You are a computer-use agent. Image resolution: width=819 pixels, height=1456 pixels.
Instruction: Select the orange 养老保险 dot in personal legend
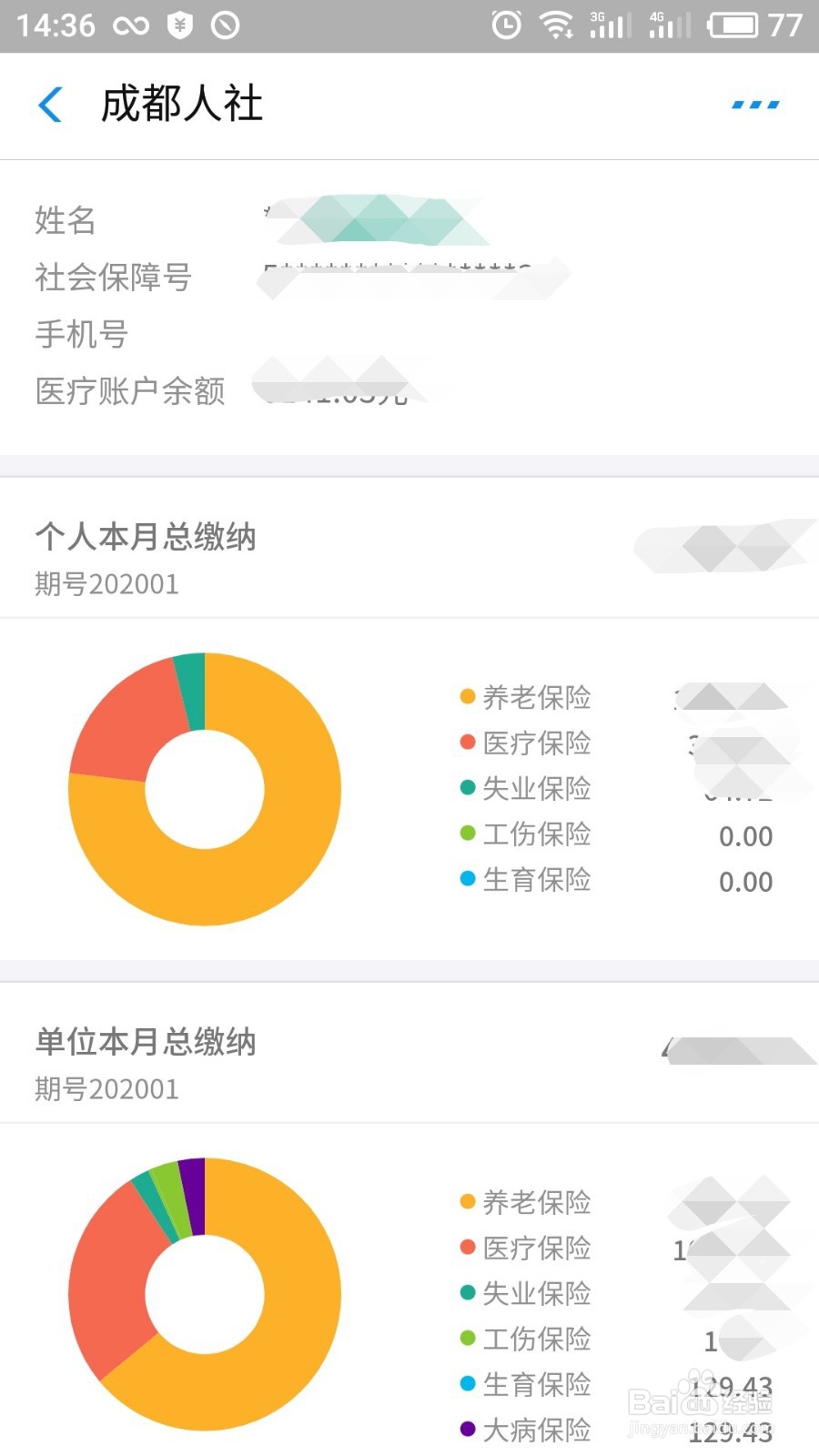click(468, 697)
